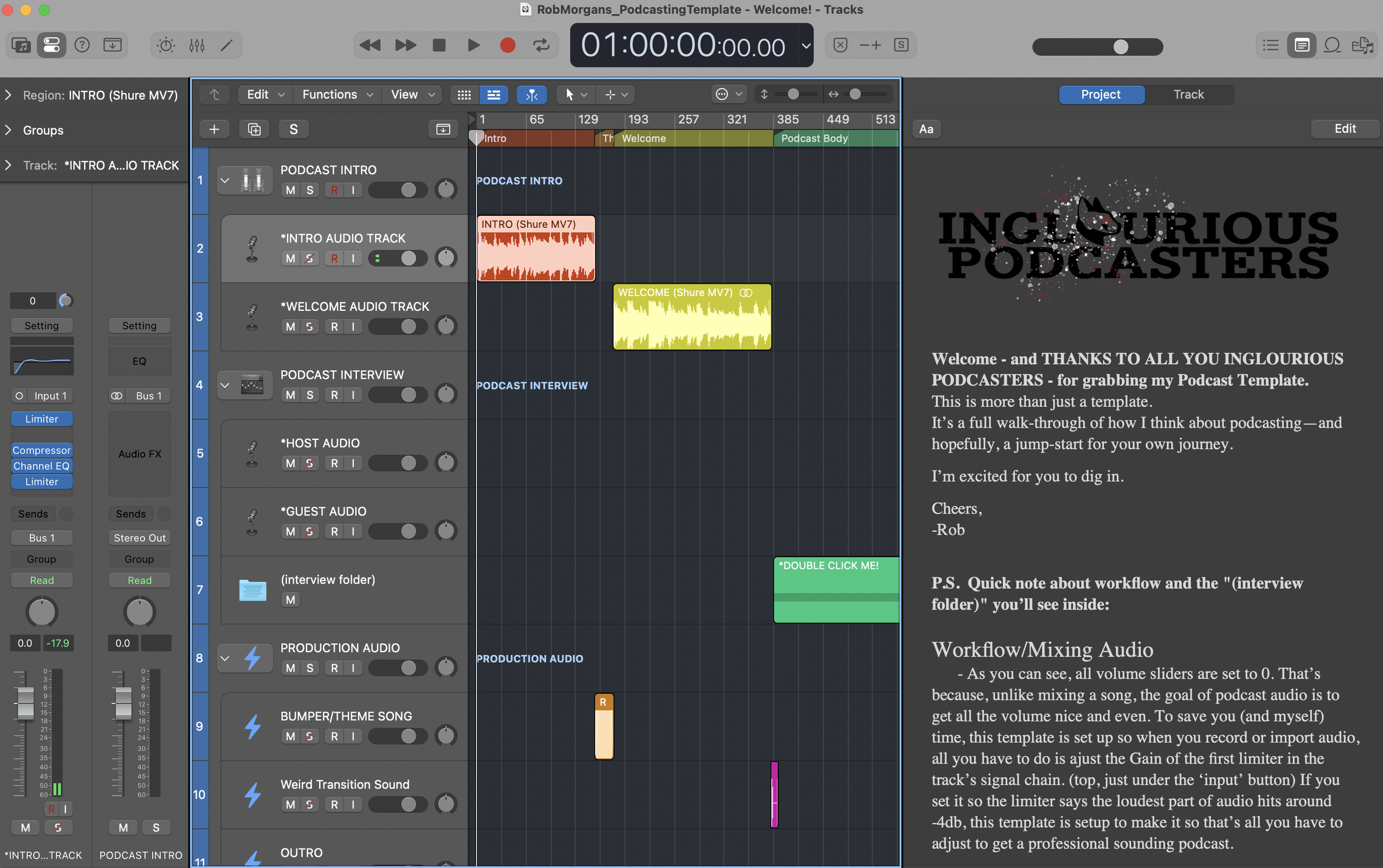Select the WELCOME (Shure MV7) region
Screen dimensions: 1383x868
[692, 317]
